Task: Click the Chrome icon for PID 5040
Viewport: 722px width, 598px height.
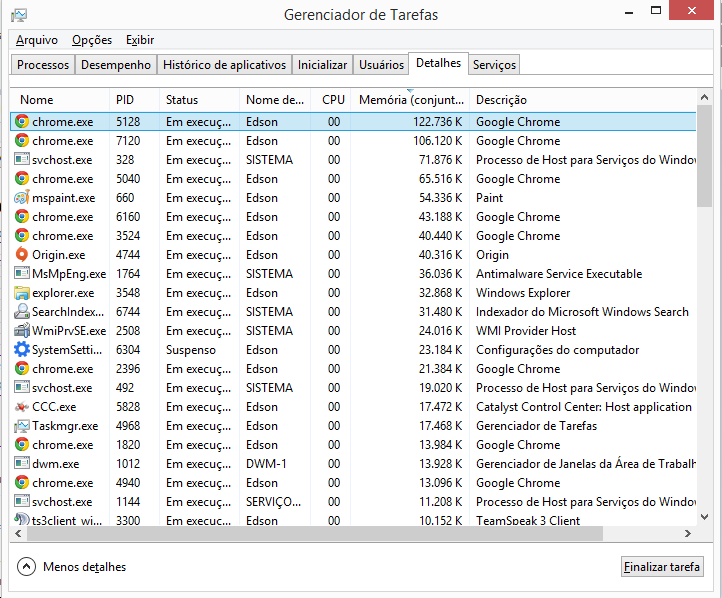Action: (22, 179)
